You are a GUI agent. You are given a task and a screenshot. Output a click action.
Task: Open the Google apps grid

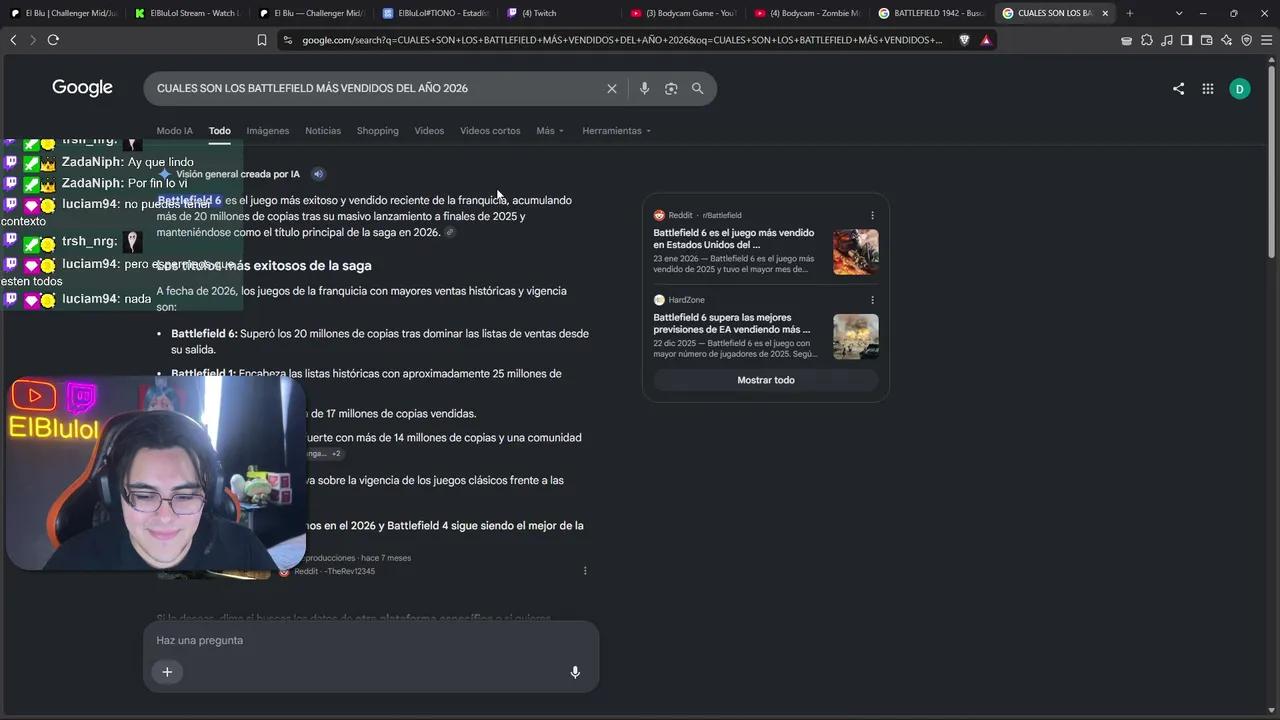click(1208, 88)
